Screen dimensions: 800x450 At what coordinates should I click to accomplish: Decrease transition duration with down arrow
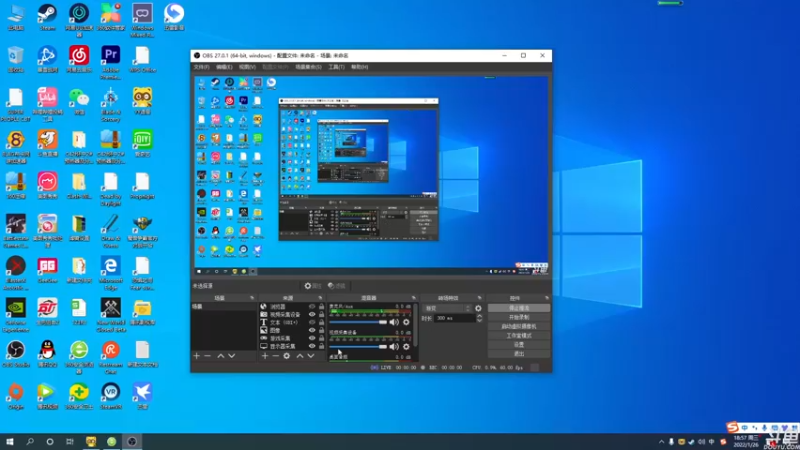pyautogui.click(x=479, y=320)
